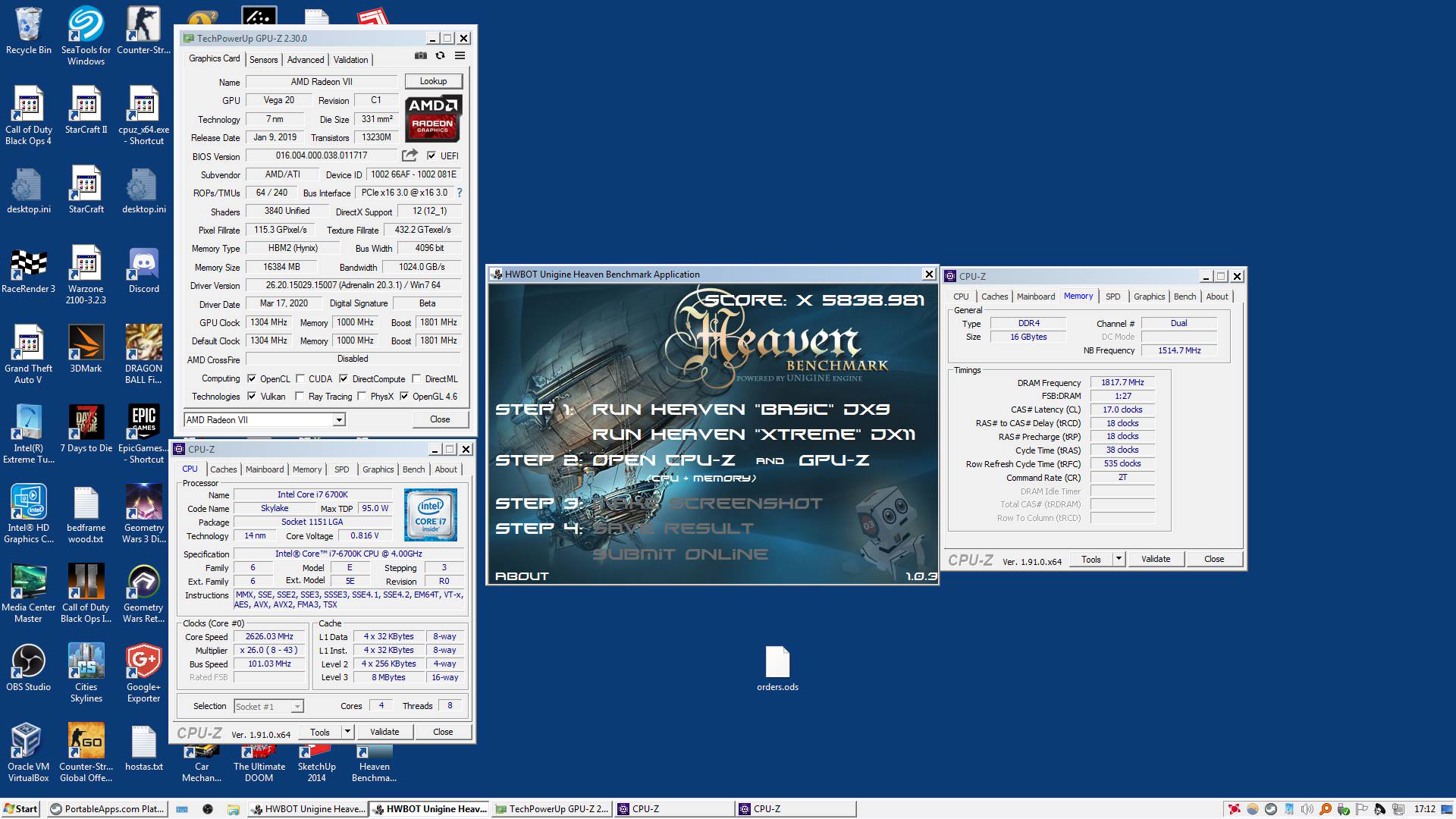The width and height of the screenshot is (1456, 819).
Task: Switch to TechPowerUp GPU-Z taskbar button
Action: [552, 808]
